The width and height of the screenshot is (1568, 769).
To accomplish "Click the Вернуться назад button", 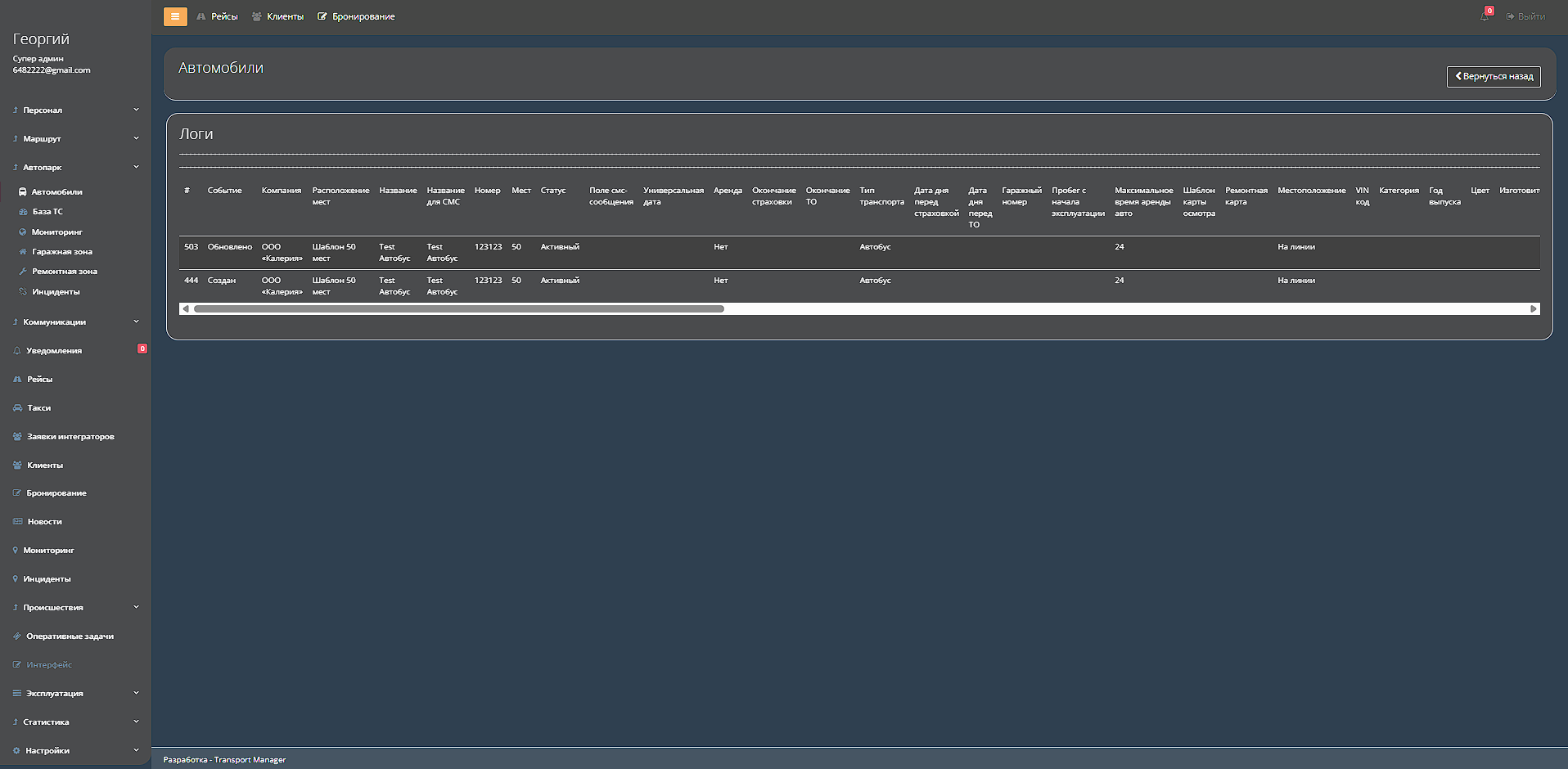I will point(1494,77).
